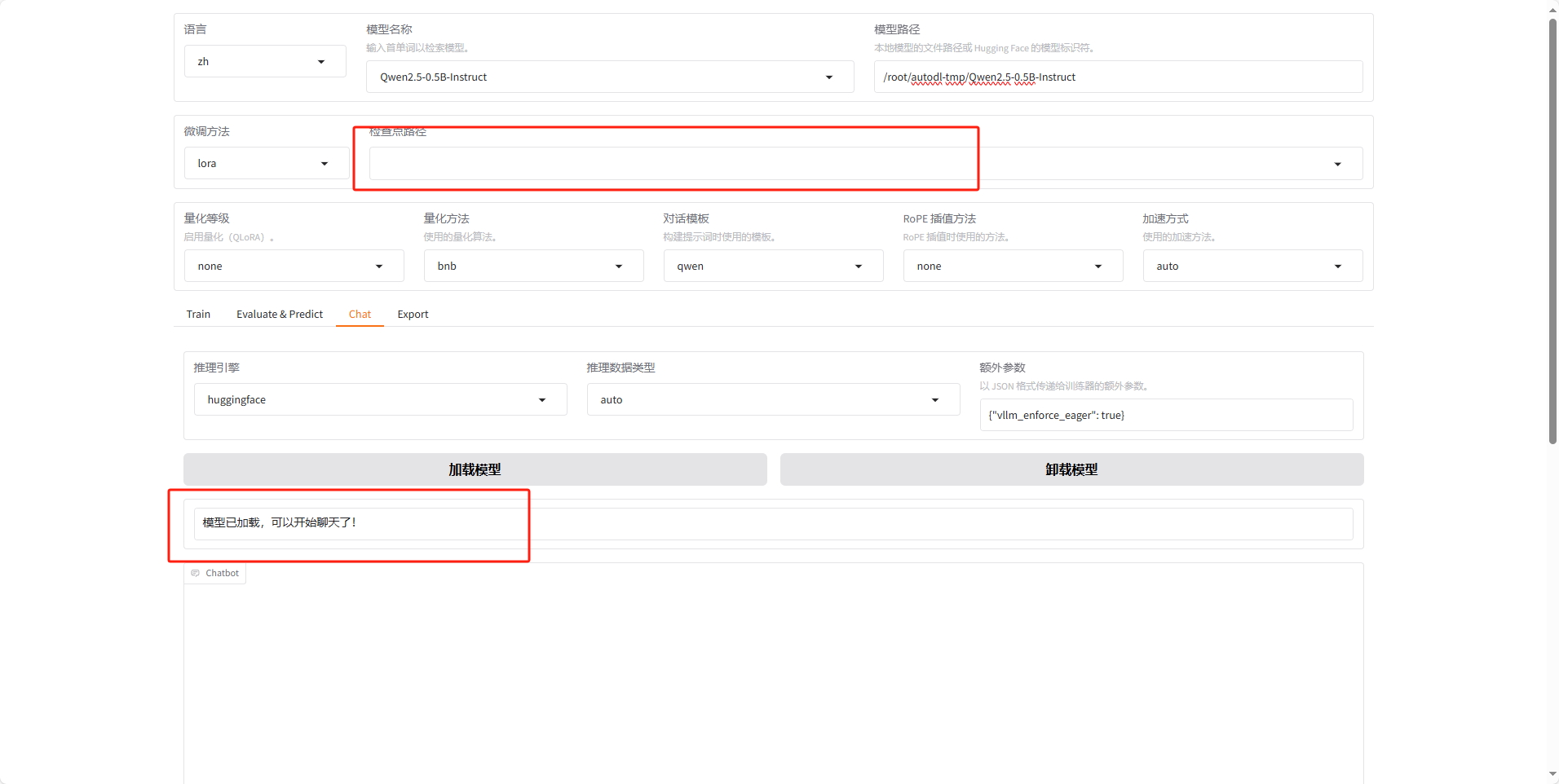Click the lora dropdown caret icon
The image size is (1559, 784).
tap(325, 165)
